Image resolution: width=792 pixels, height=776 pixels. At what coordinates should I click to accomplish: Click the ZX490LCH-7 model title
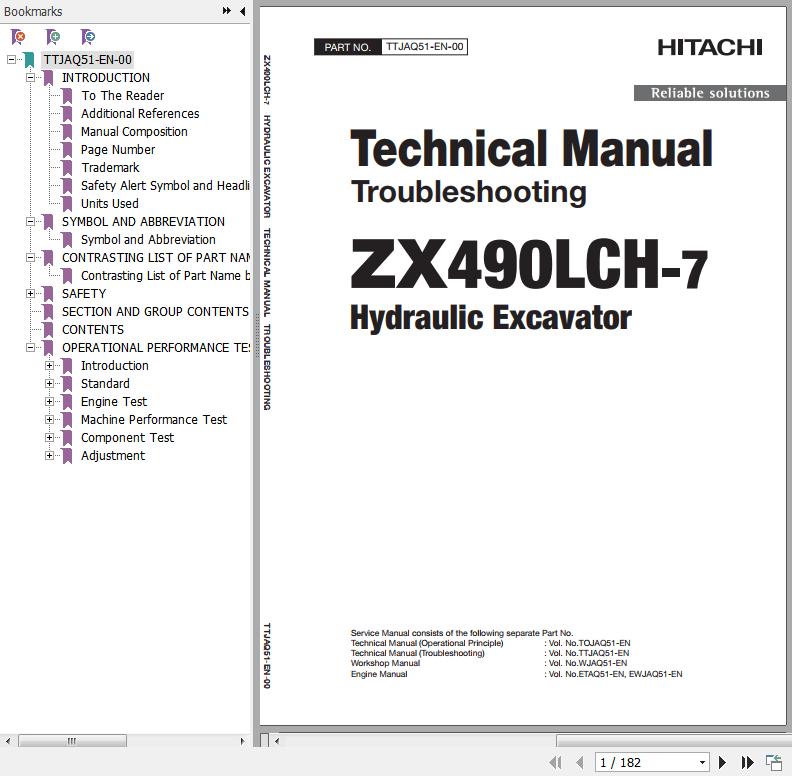(x=529, y=264)
